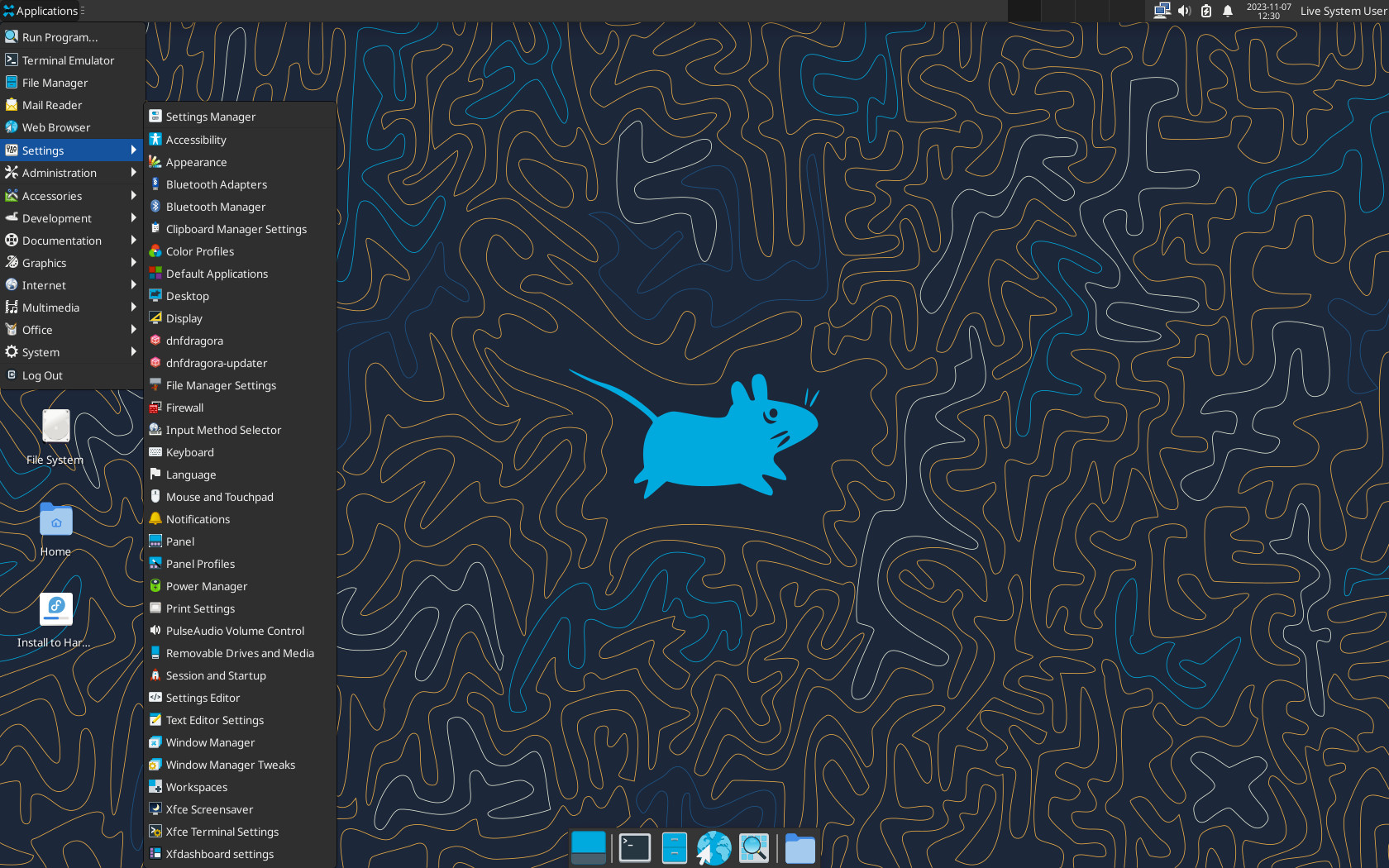Image resolution: width=1389 pixels, height=868 pixels.
Task: Click the Color Profiles icon in the Settings submenu
Action: pyautogui.click(x=155, y=251)
